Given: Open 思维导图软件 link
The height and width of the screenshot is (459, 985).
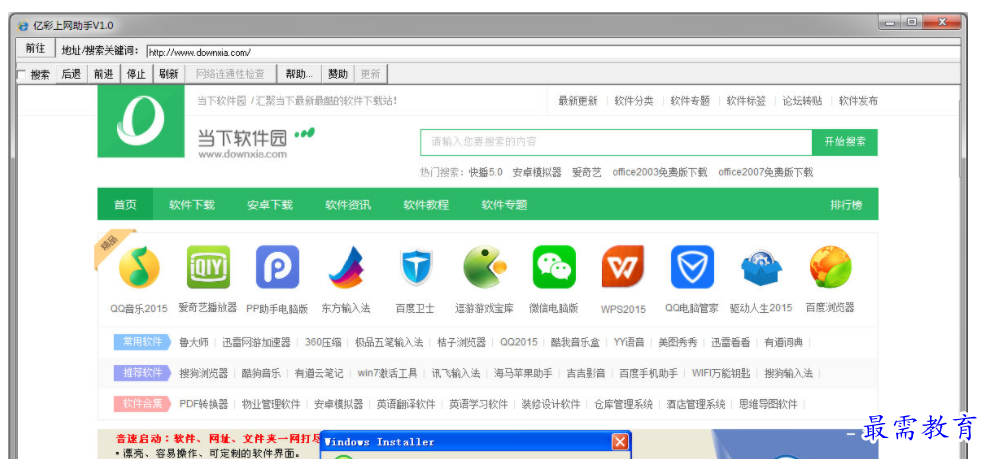Looking at the screenshot, I should pos(768,404).
